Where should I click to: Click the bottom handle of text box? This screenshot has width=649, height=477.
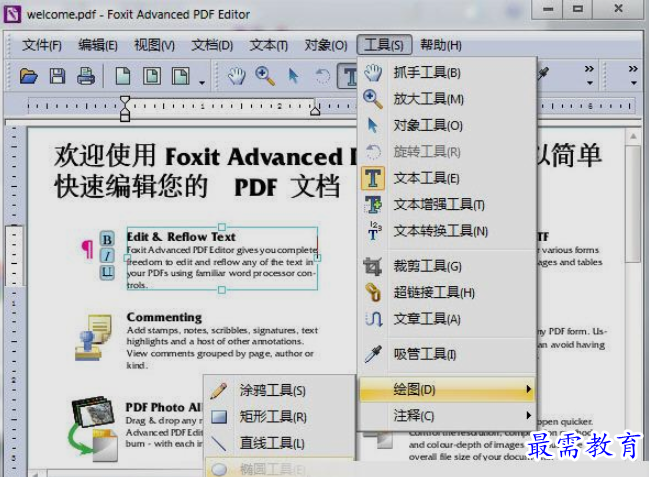(x=222, y=290)
